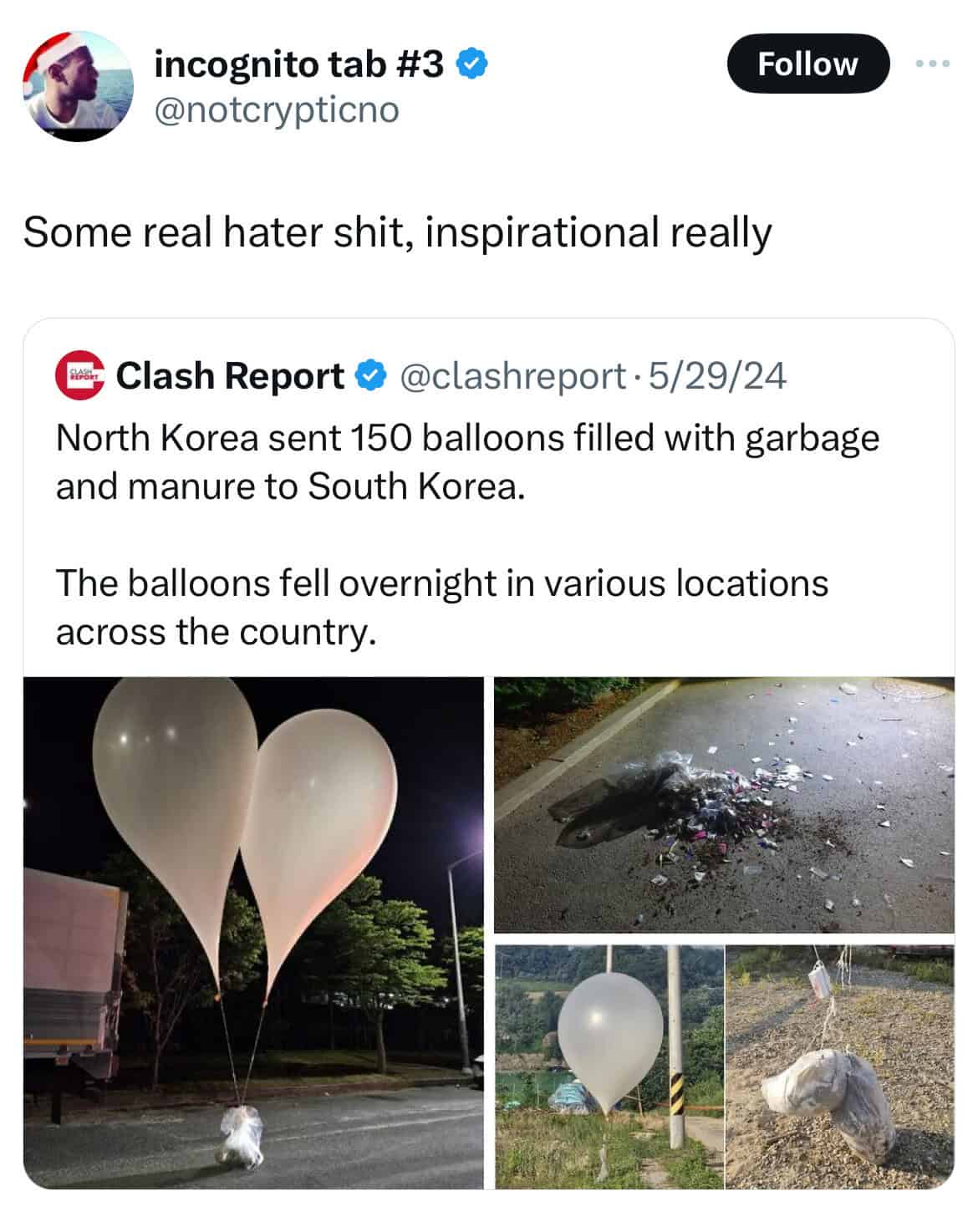978x1232 pixels.
Task: Click the blue verified badge beside incognito tab #3
Action: (471, 64)
